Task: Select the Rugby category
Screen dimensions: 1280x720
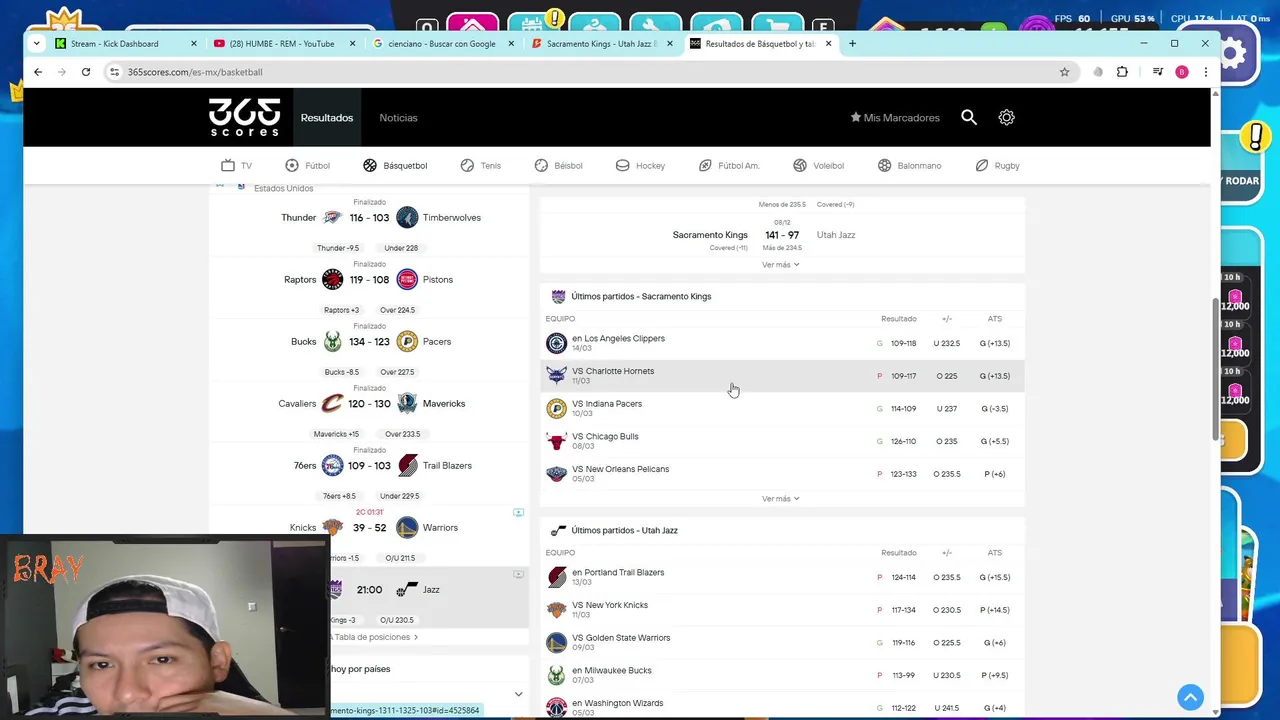Action: tap(998, 165)
